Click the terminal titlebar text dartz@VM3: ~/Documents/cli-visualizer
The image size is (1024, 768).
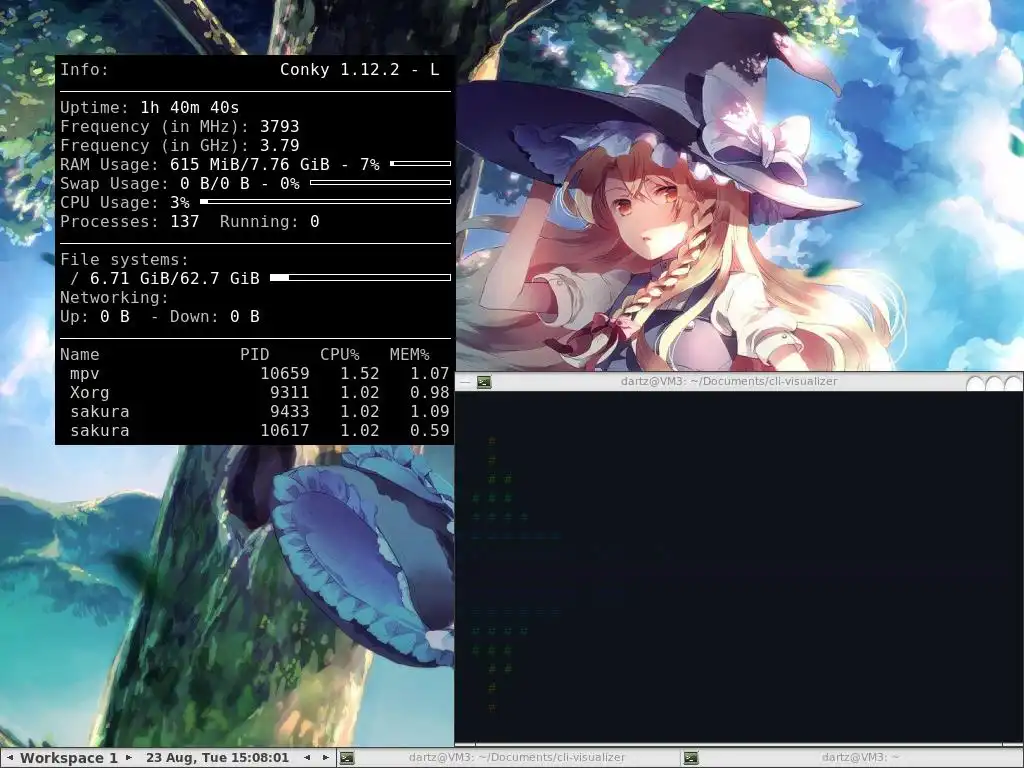point(729,381)
